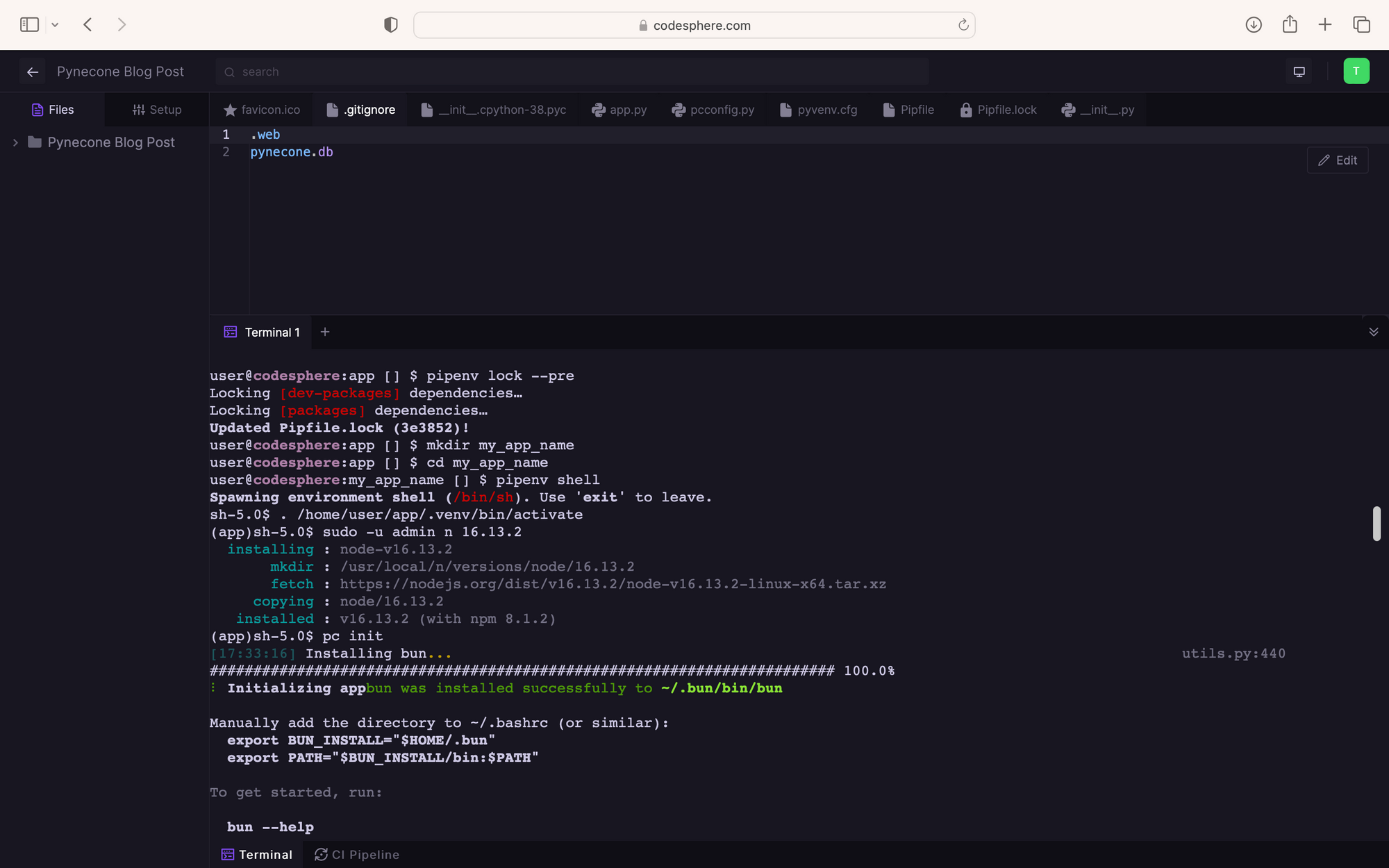Add a new terminal with plus icon
1389x868 pixels.
pyautogui.click(x=325, y=332)
